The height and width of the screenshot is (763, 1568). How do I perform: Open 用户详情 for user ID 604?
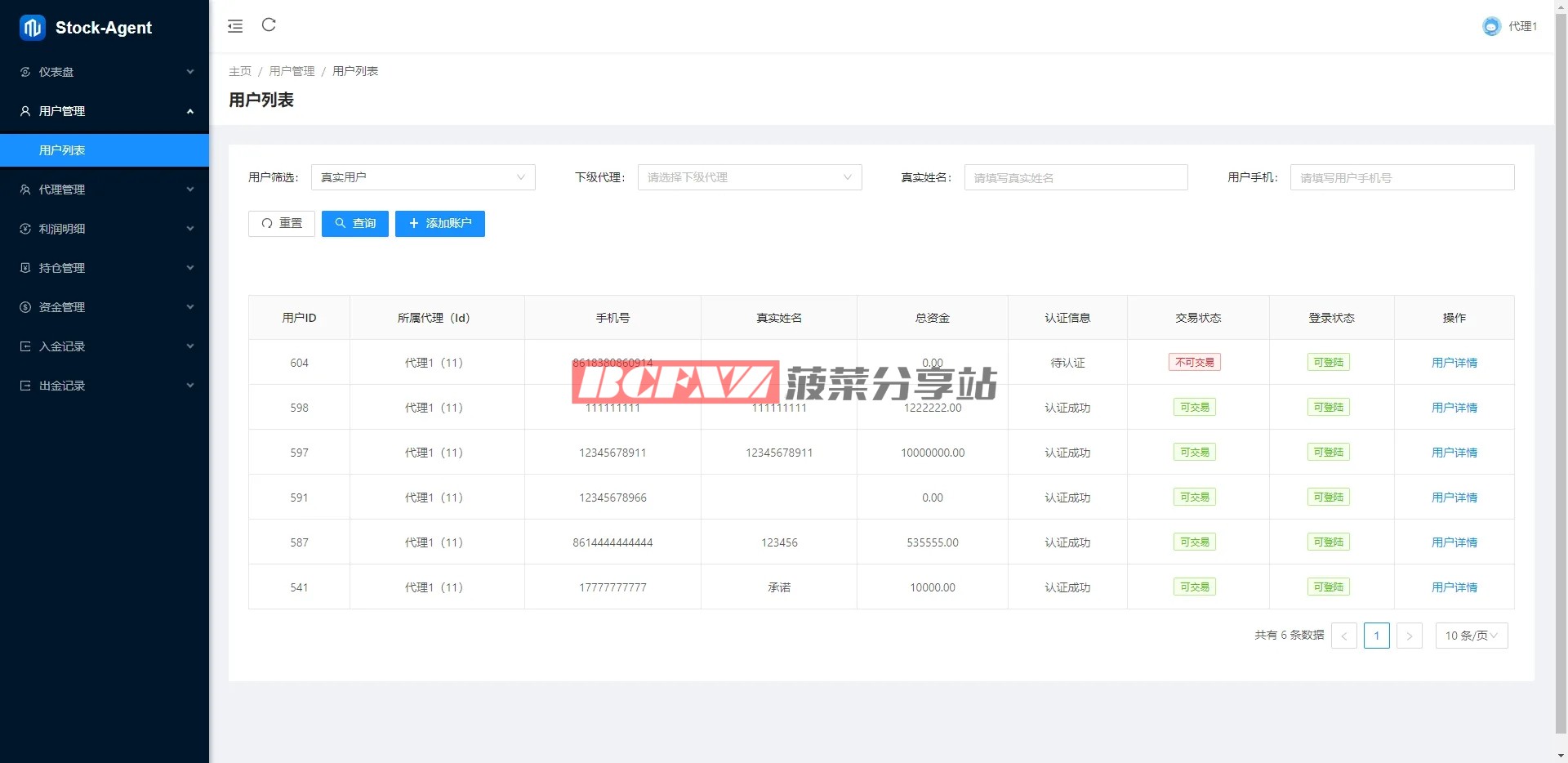1454,363
